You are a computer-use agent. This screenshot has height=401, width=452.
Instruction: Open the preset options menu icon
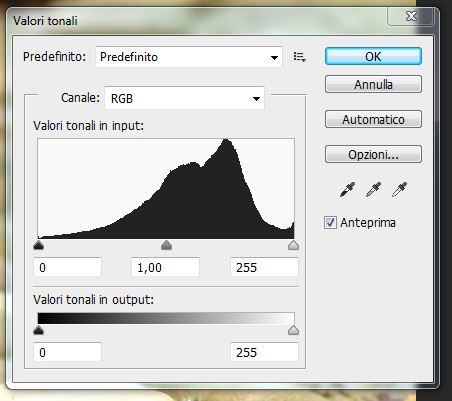(299, 57)
